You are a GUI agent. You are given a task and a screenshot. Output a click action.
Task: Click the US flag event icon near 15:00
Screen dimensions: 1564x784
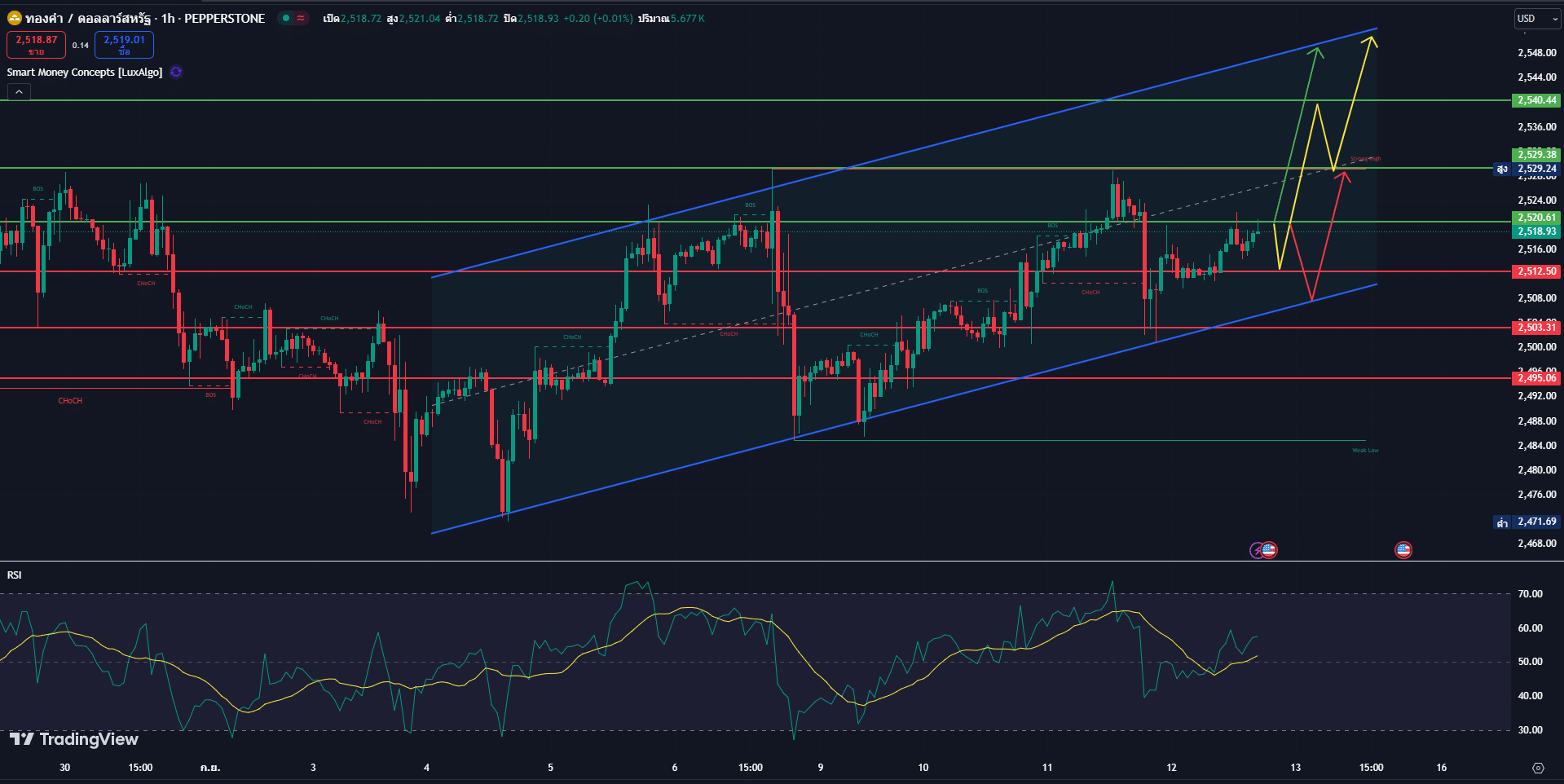tap(1403, 550)
